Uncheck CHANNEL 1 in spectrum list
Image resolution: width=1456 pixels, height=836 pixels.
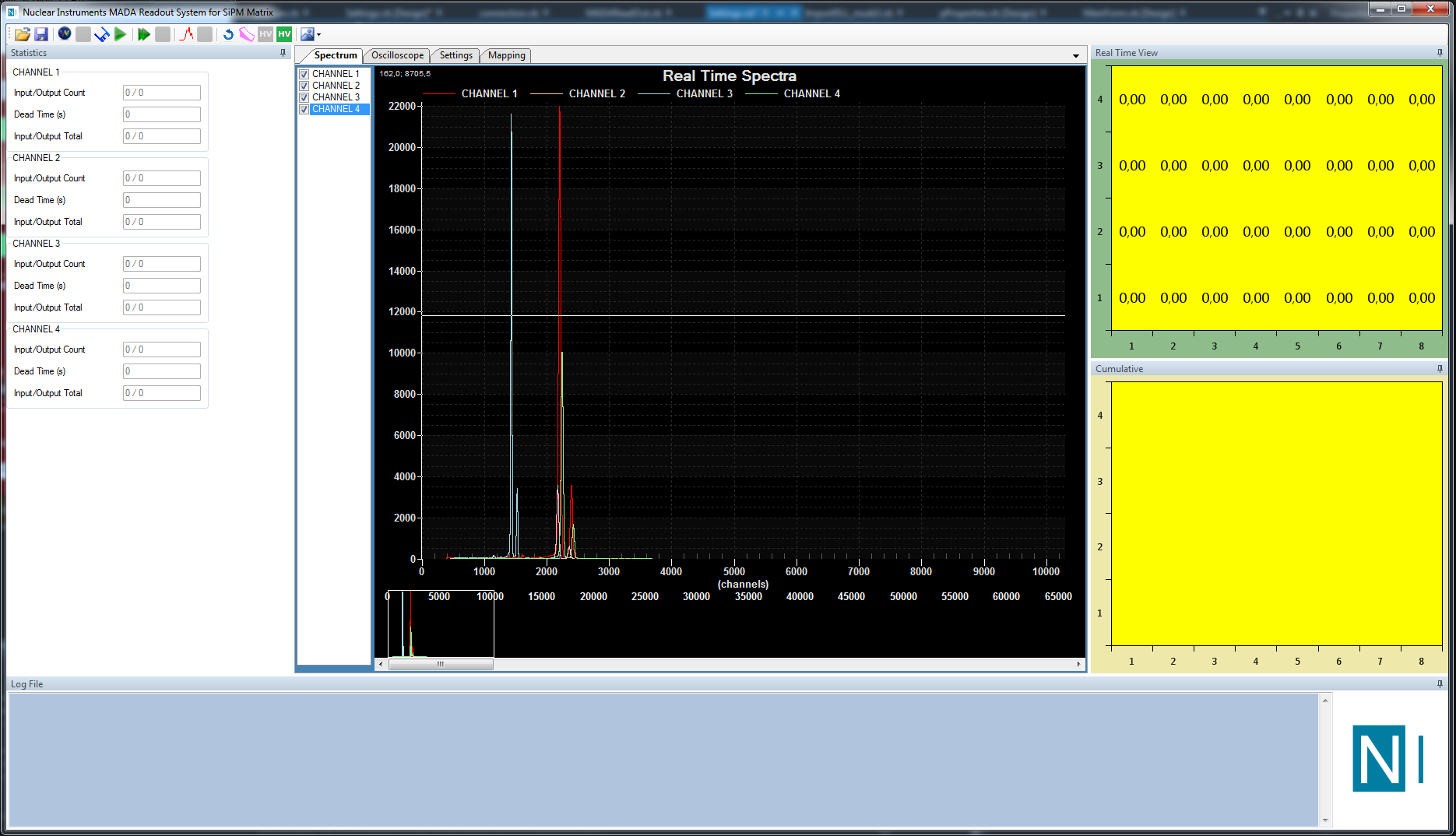point(304,74)
